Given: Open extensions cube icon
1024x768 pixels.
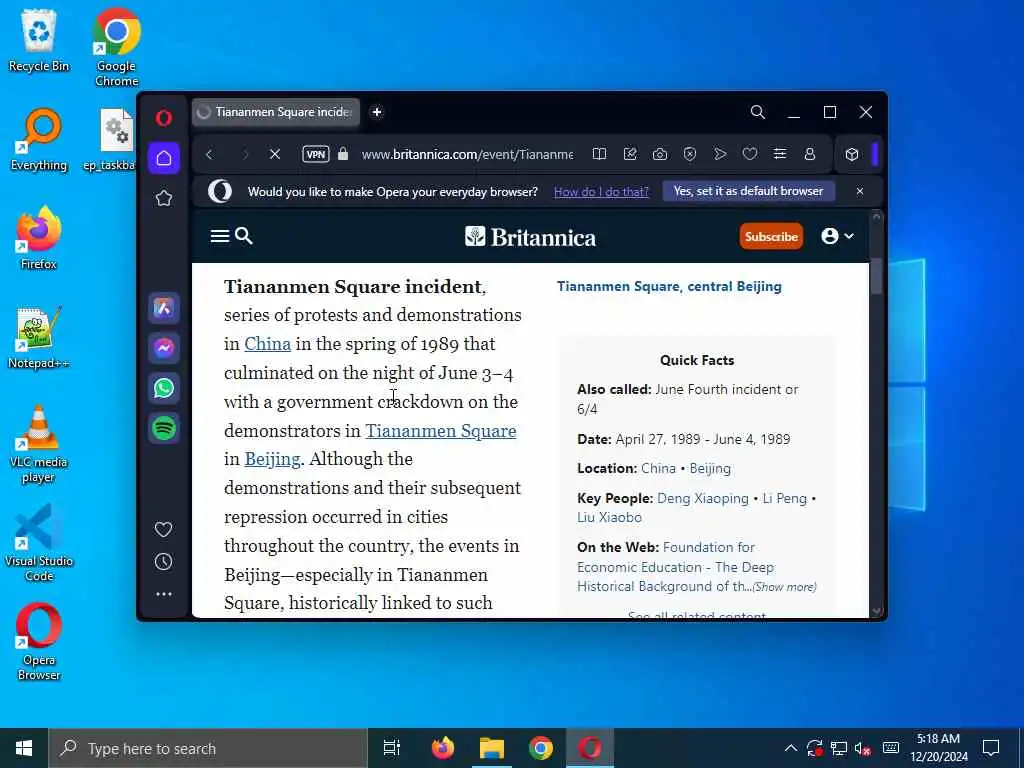Looking at the screenshot, I should tap(852, 155).
